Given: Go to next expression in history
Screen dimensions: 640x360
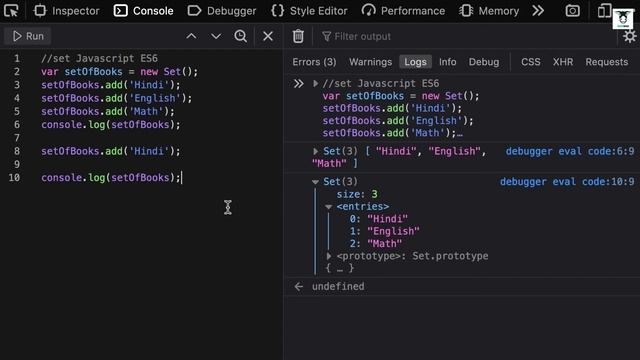Looking at the screenshot, I should pyautogui.click(x=216, y=36).
